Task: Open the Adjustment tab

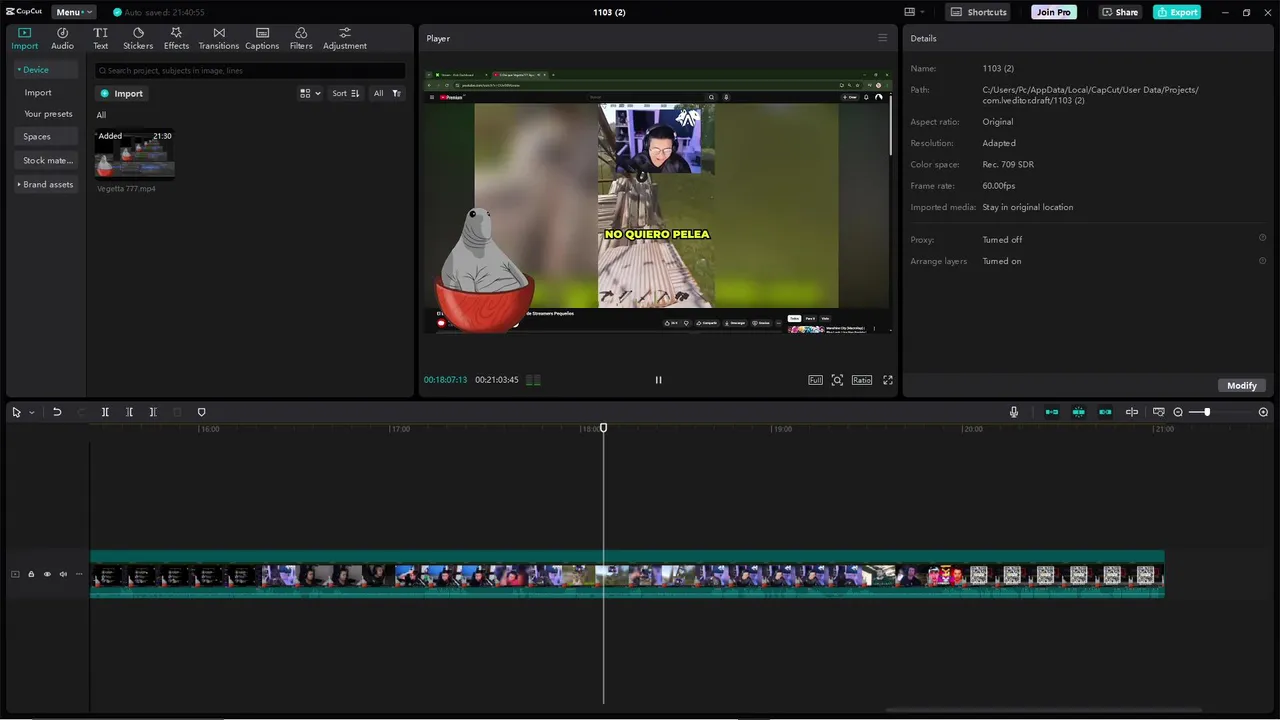Action: tap(344, 38)
